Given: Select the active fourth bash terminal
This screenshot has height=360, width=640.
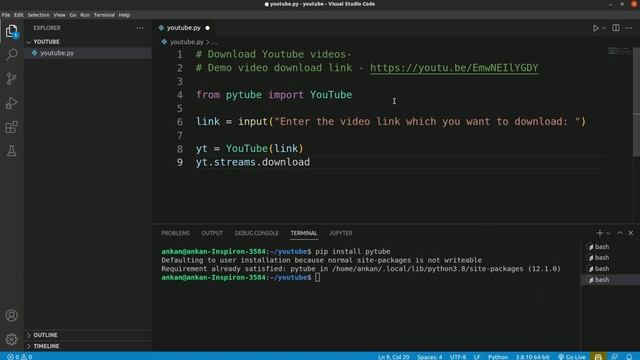Looking at the screenshot, I should tap(610, 280).
